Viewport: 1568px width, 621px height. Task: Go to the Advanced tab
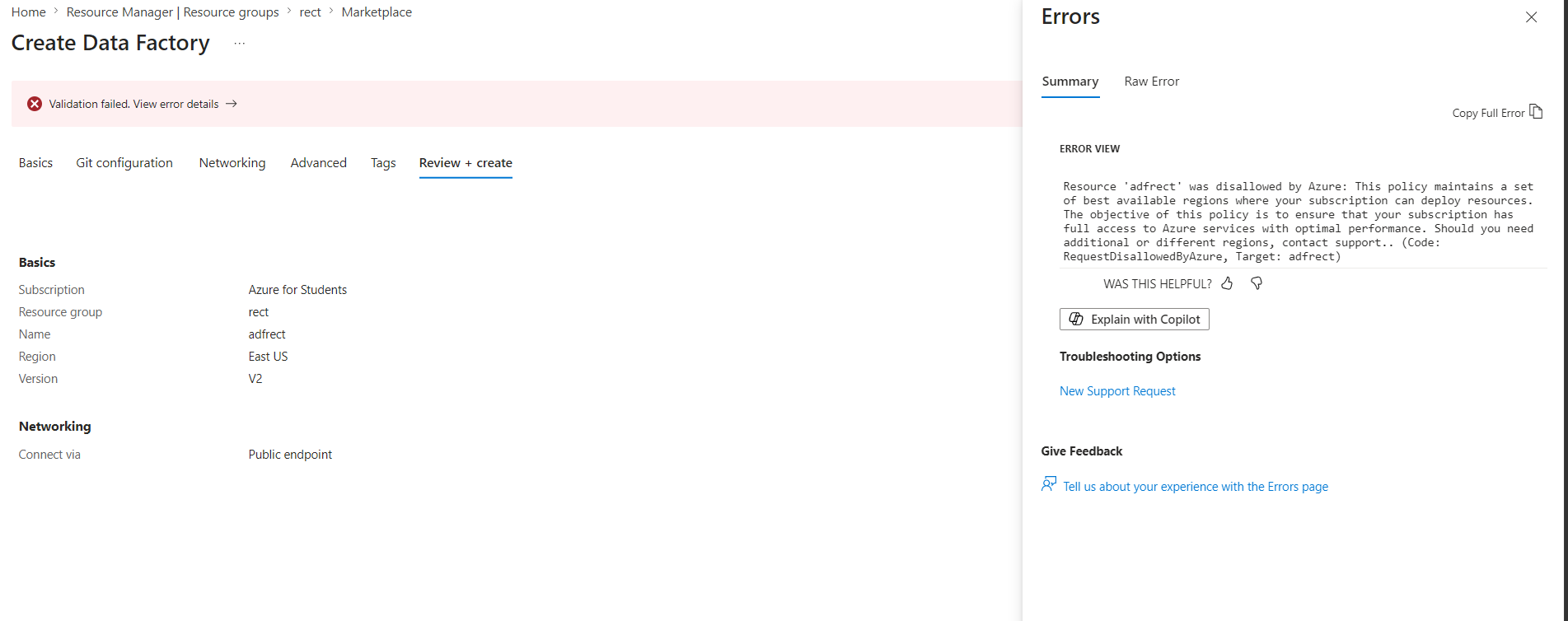pos(319,163)
